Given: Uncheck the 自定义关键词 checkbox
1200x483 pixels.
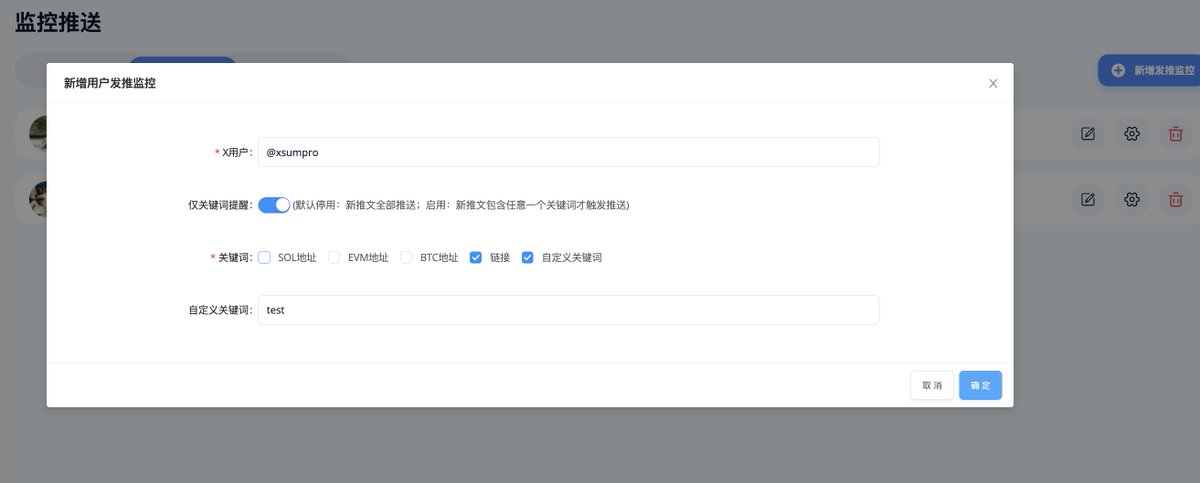Looking at the screenshot, I should [528, 257].
